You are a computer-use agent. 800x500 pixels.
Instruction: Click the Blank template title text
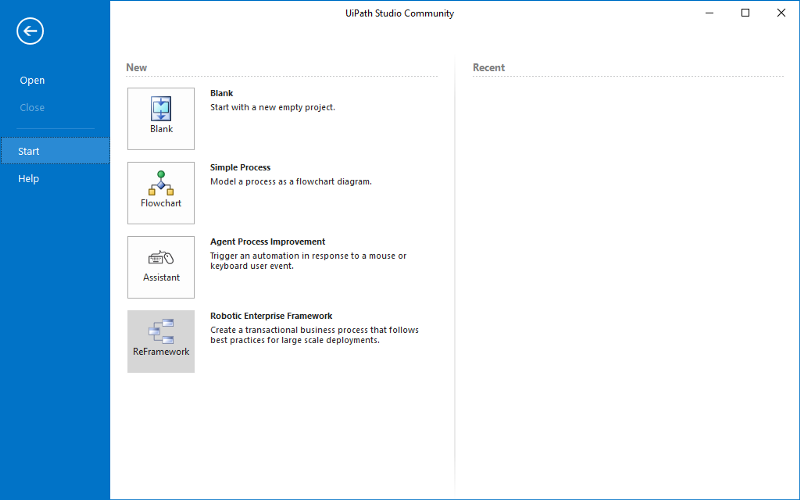click(221, 93)
